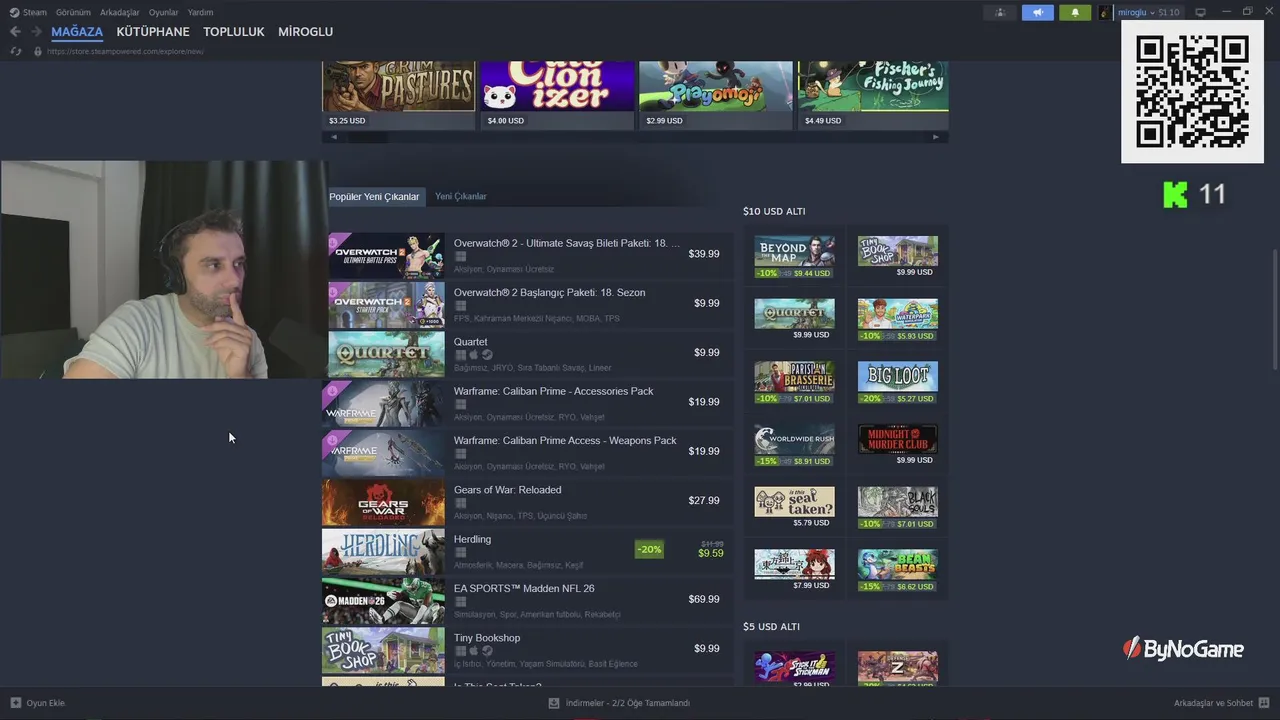The image size is (1280, 720).
Task: Click the page vertical scrollbar thumb
Action: click(1274, 310)
